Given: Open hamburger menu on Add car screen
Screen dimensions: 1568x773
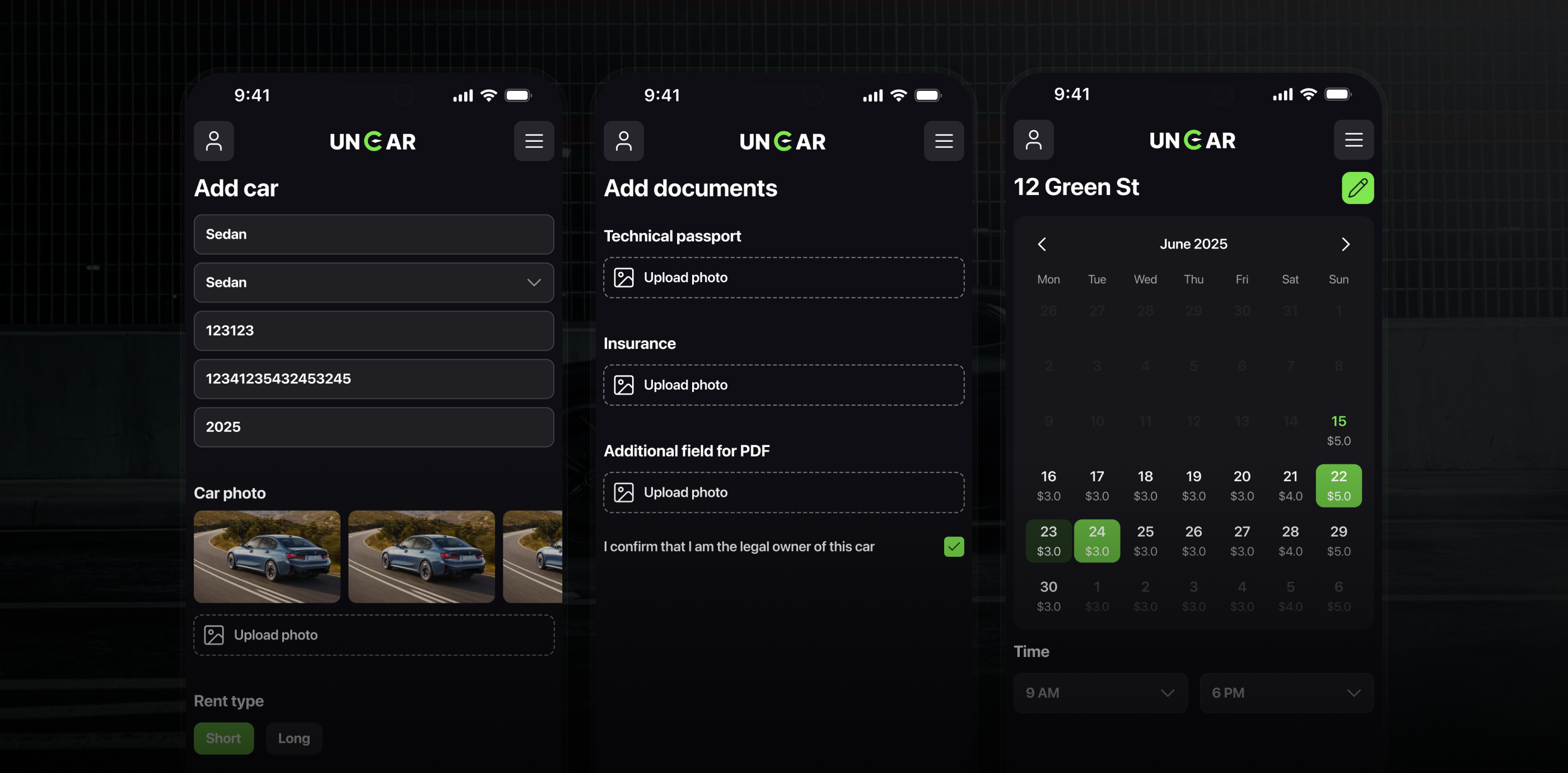Looking at the screenshot, I should [534, 141].
